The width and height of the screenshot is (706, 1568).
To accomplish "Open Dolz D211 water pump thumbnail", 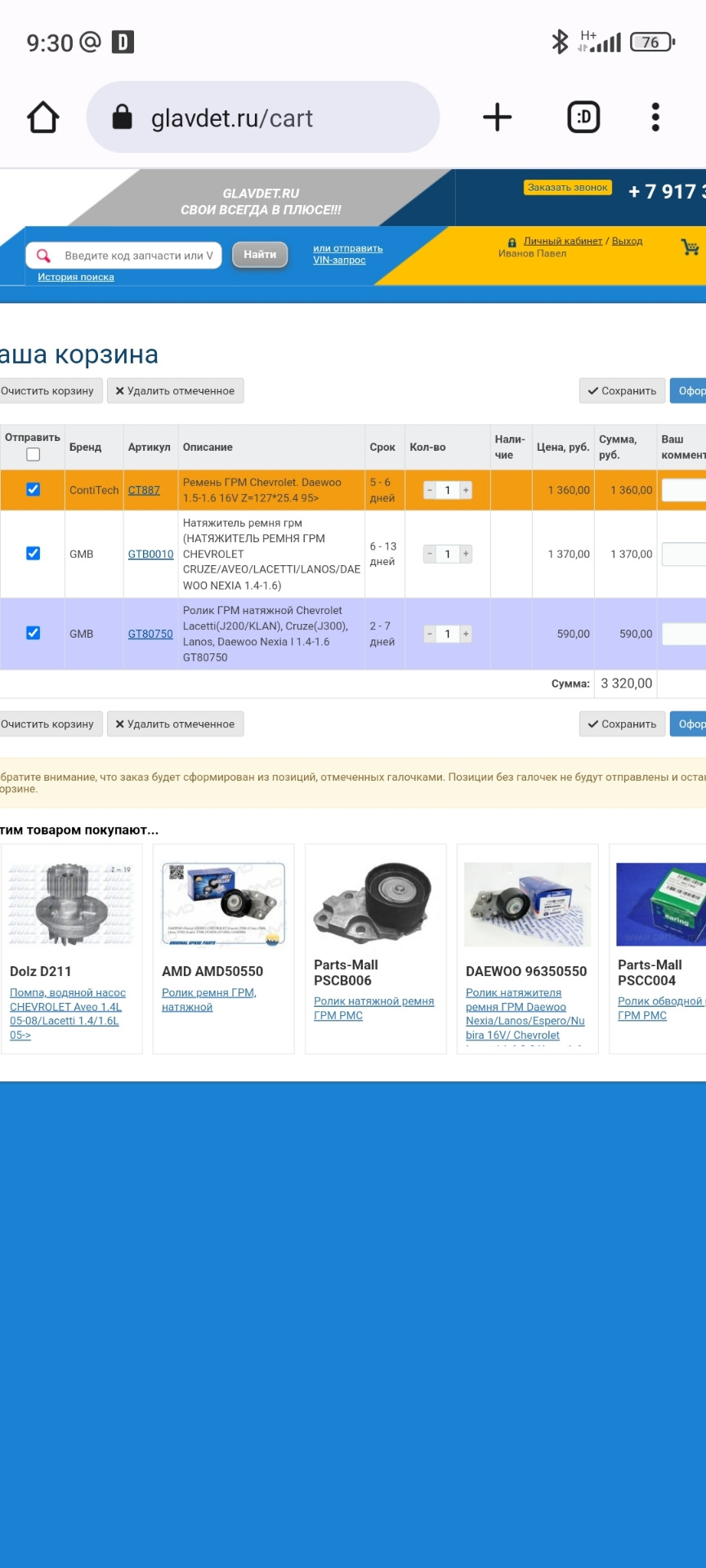I will click(71, 904).
